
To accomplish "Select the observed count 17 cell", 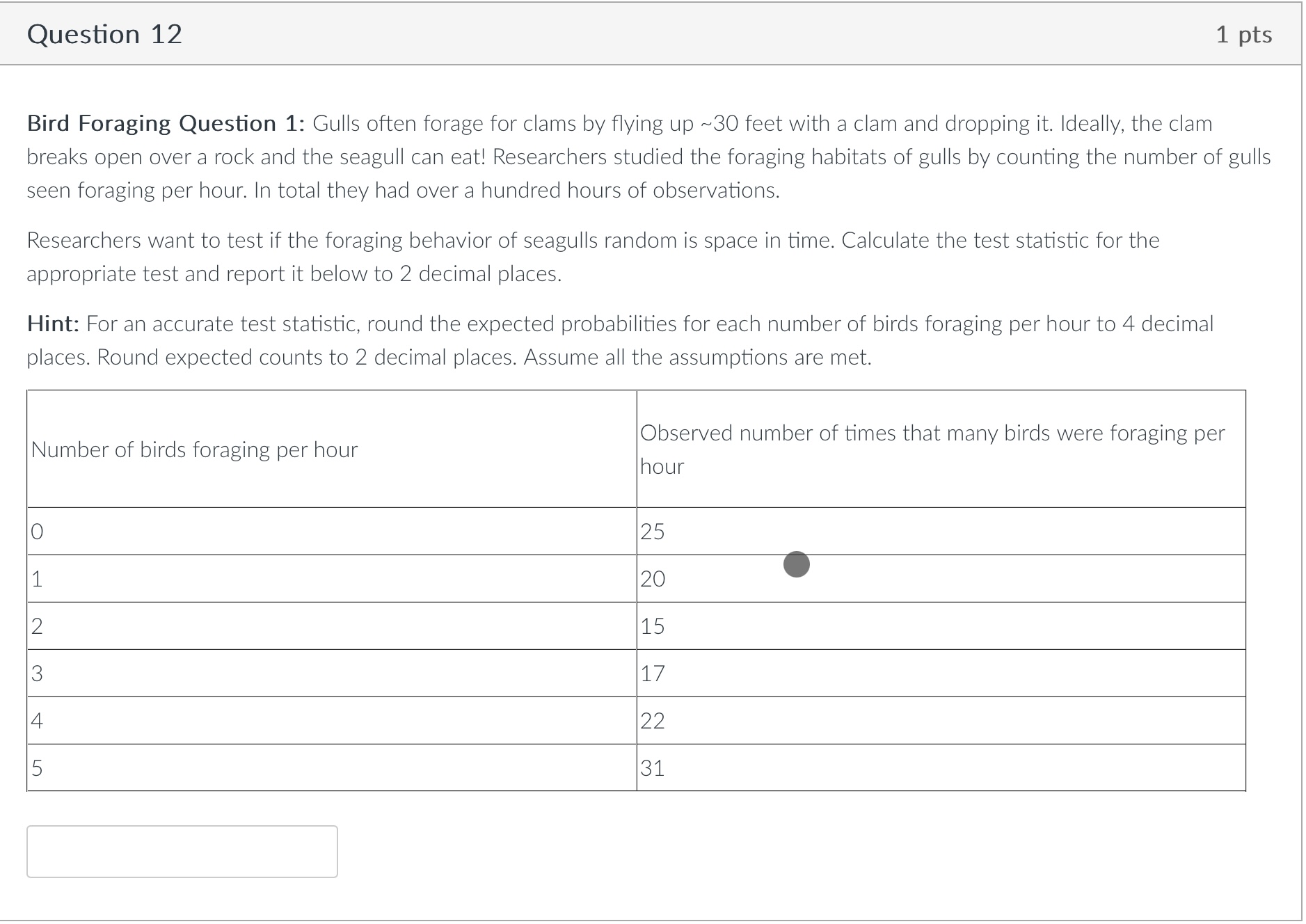I will (653, 673).
